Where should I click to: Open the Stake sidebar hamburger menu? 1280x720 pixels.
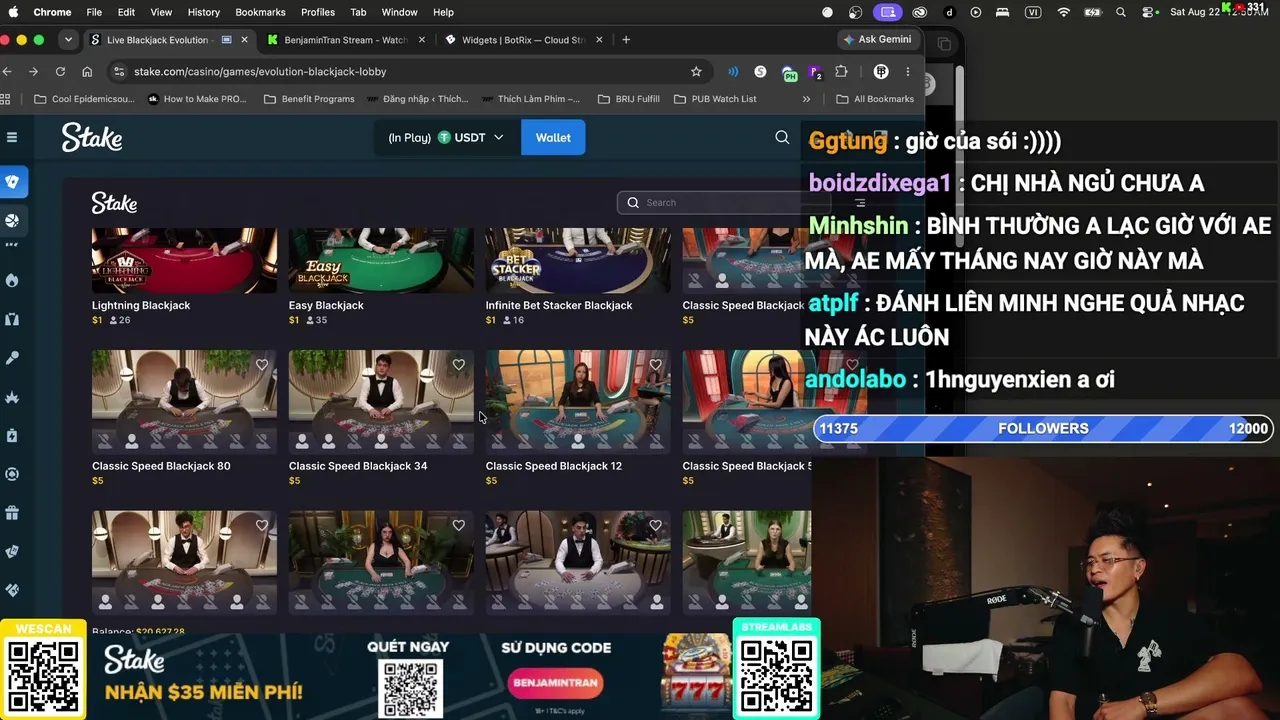[x=12, y=137]
